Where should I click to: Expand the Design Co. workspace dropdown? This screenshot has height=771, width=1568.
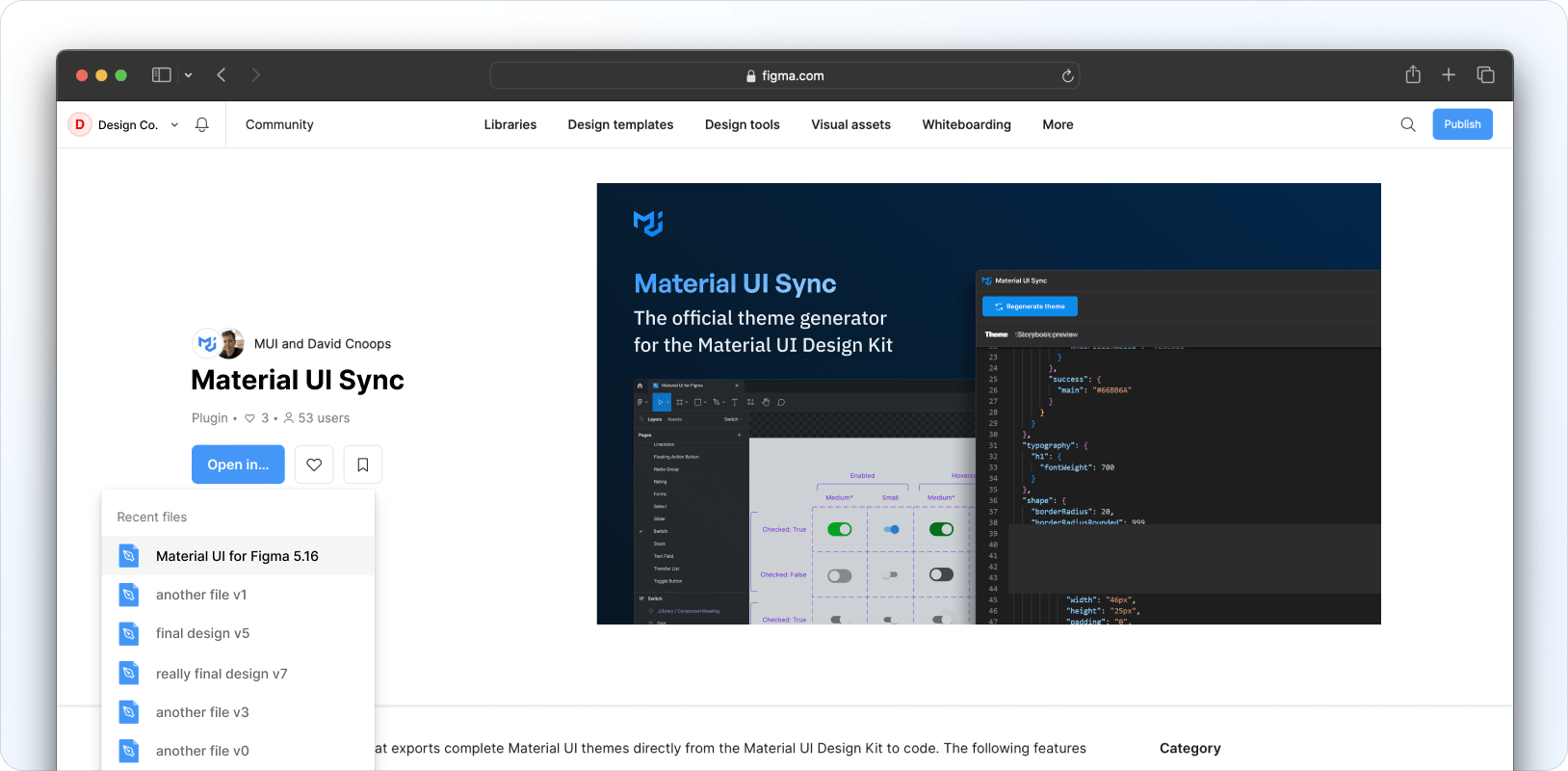point(174,124)
